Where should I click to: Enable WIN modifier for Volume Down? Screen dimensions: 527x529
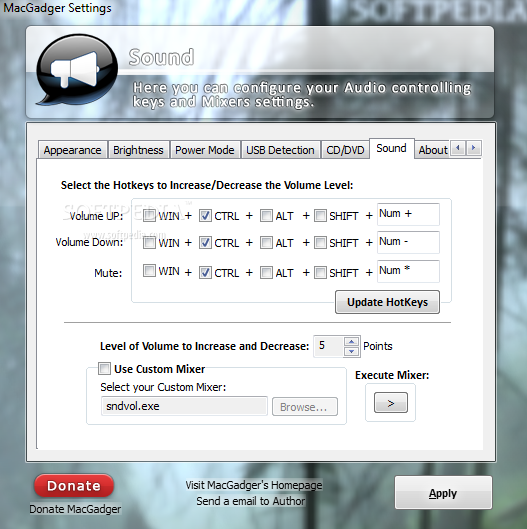coord(149,243)
